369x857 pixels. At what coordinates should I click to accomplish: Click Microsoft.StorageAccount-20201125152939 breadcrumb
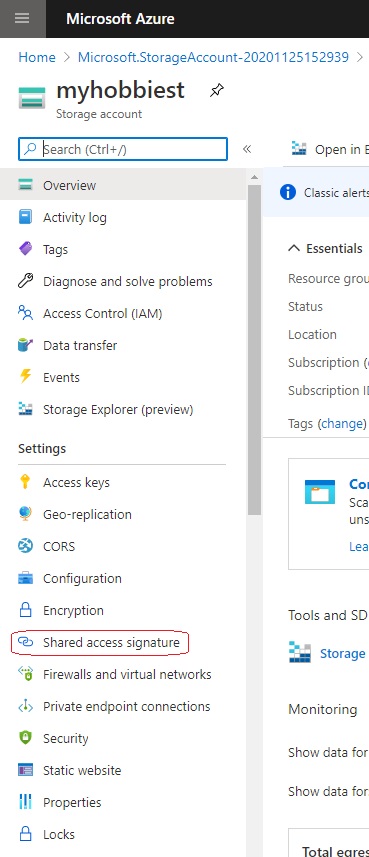[x=214, y=57]
